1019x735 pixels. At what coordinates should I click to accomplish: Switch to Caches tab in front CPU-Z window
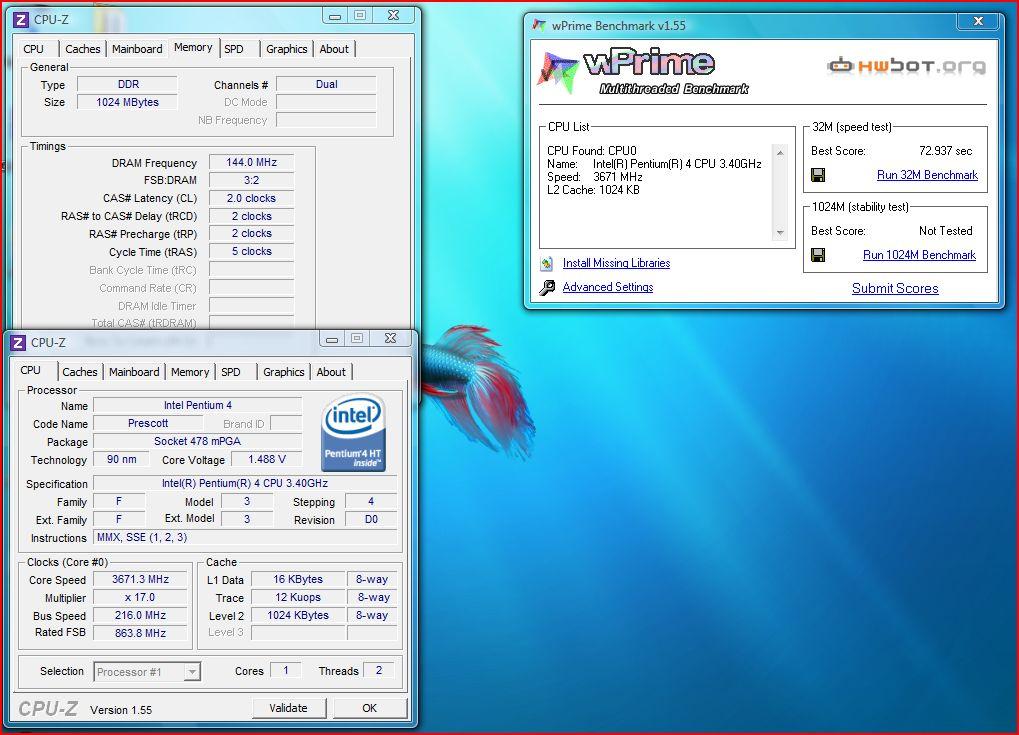[80, 372]
